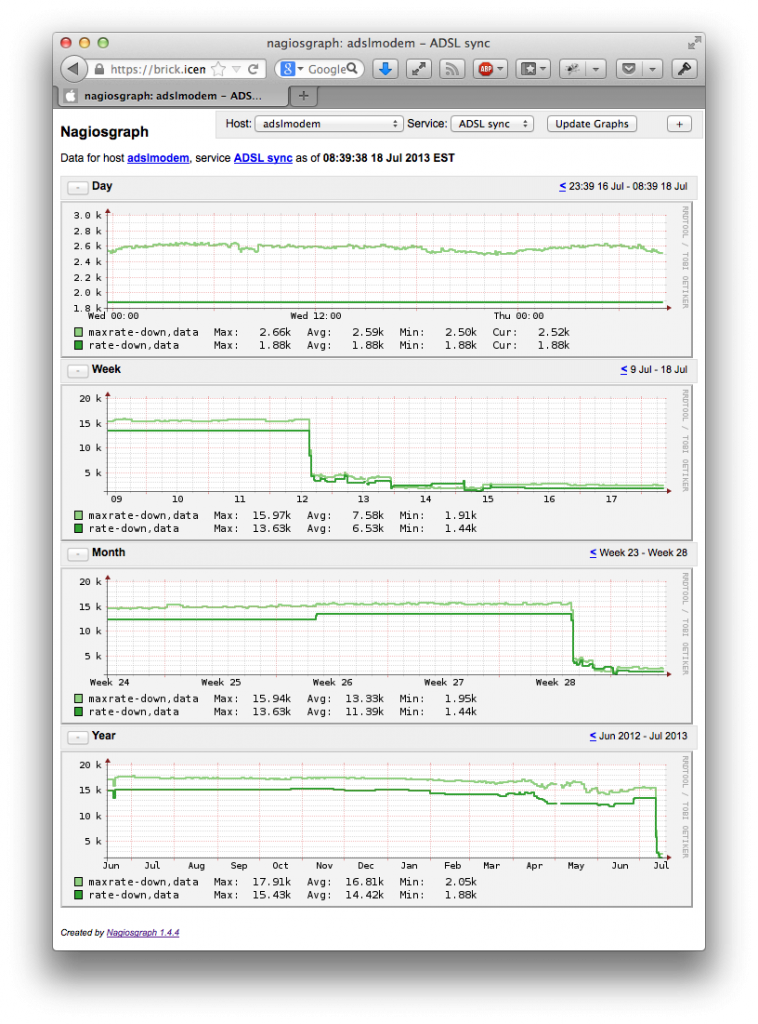Click the fullscreen arrows toolbar icon
Image resolution: width=758 pixels, height=1024 pixels.
pos(419,69)
